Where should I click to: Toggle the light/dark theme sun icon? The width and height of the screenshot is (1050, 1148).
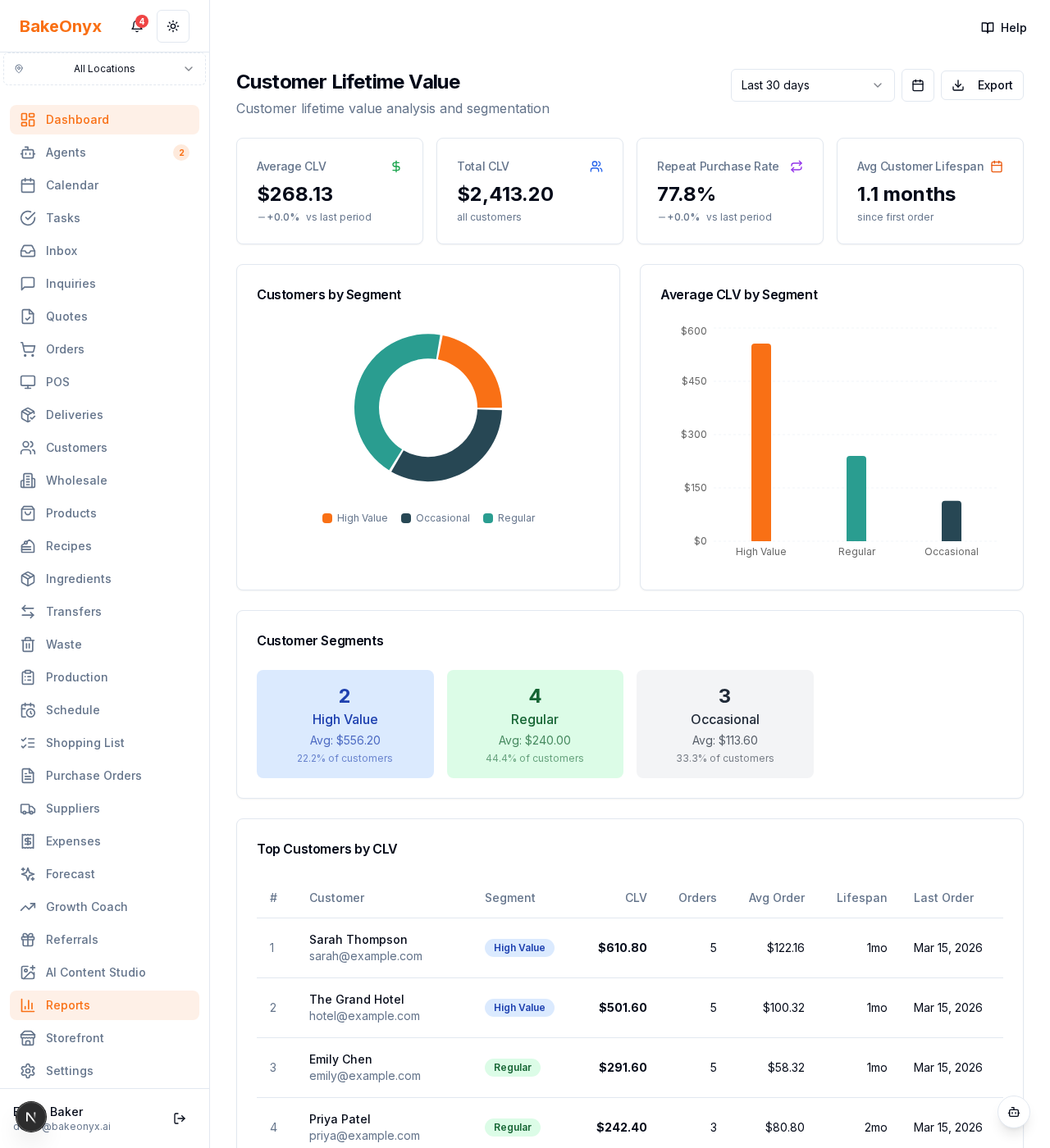[x=173, y=26]
